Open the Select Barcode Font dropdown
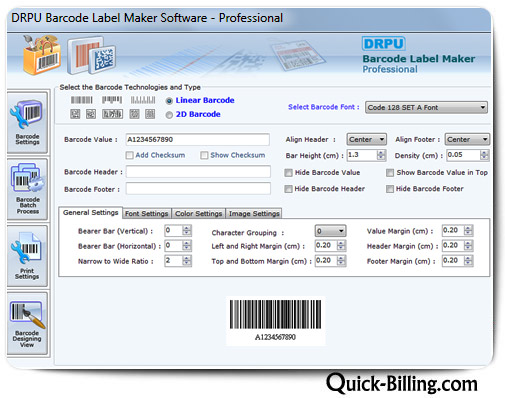Screen dimensions: 505x398 click(x=426, y=107)
